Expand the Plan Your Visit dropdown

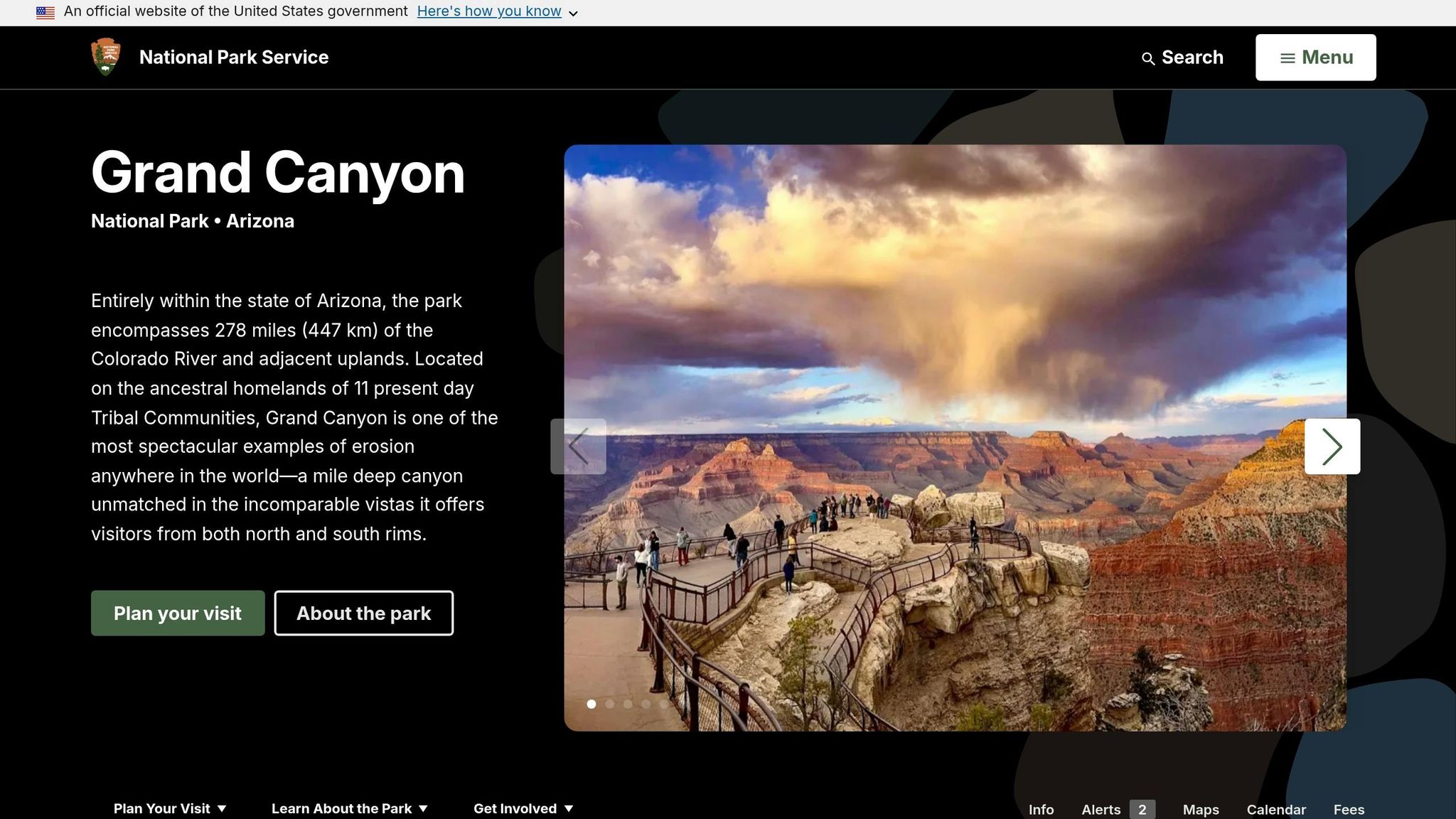point(170,808)
